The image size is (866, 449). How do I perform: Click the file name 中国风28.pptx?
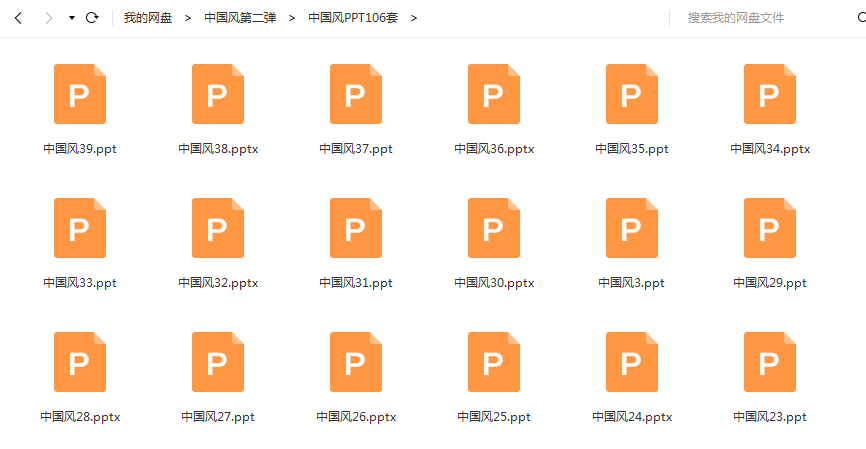(80, 417)
